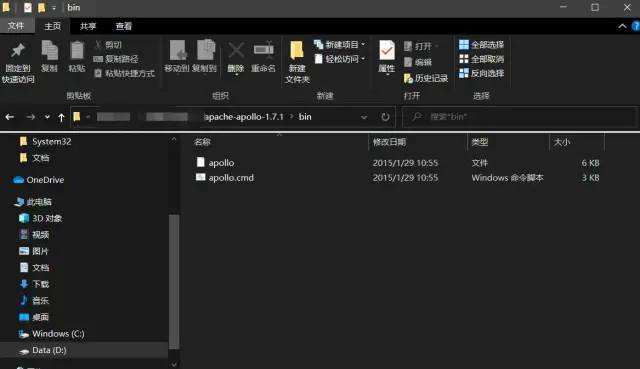Select 此电脑 in navigation pane
The width and height of the screenshot is (640, 369).
[33, 202]
